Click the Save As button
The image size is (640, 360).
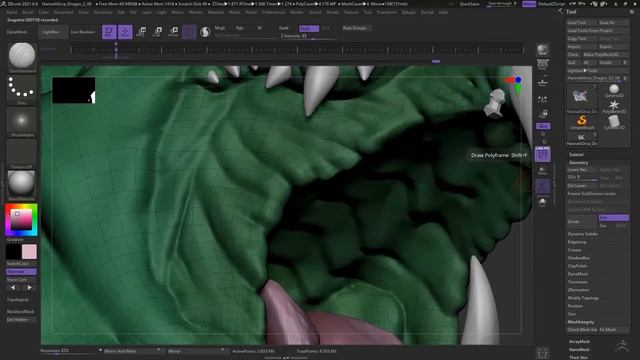[613, 23]
